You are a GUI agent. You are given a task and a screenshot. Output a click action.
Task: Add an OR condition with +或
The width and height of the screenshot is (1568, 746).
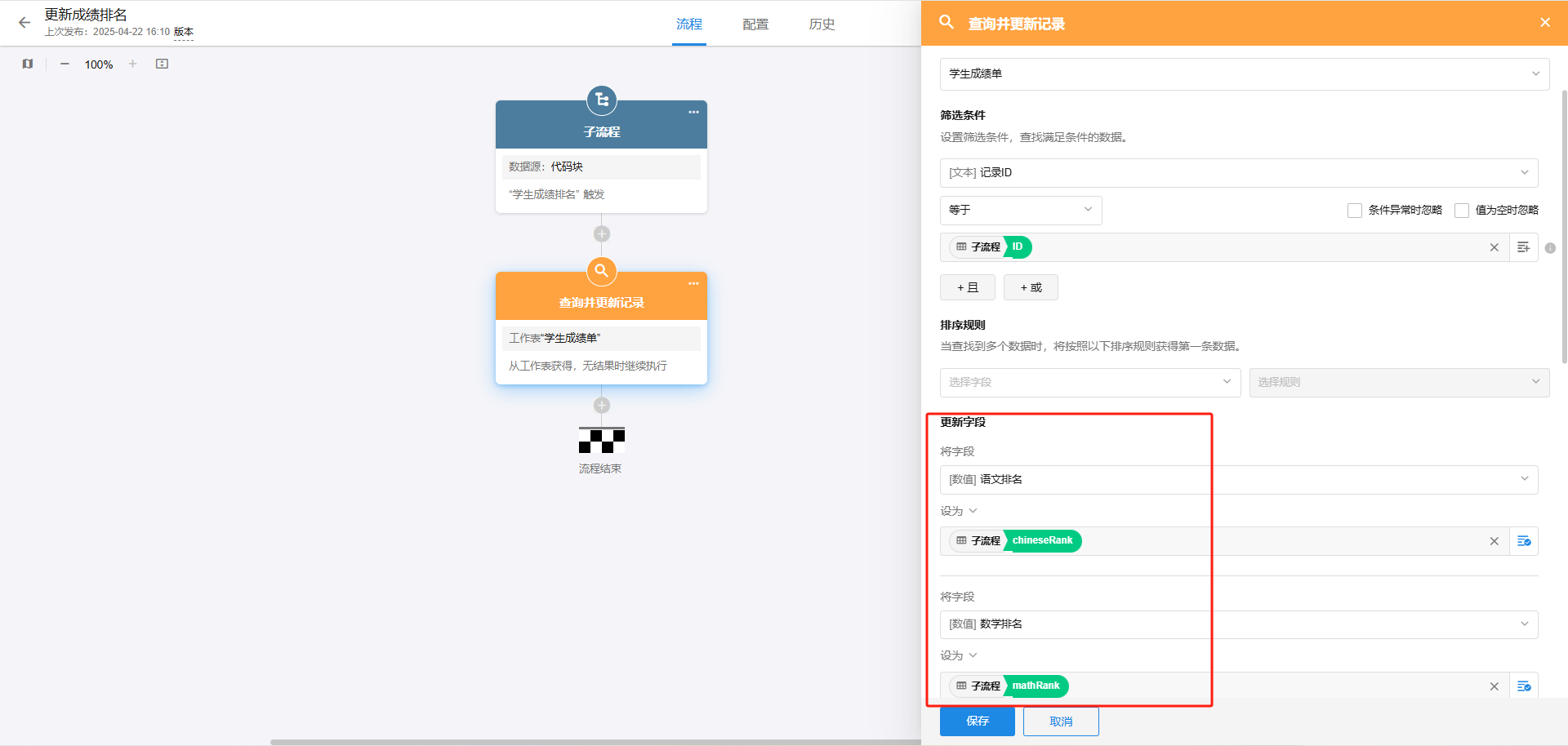coord(1031,287)
